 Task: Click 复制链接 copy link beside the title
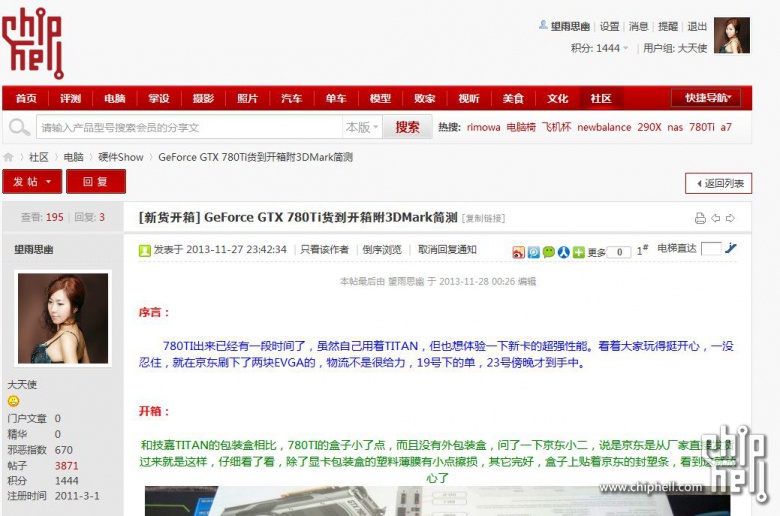pyautogui.click(x=484, y=218)
